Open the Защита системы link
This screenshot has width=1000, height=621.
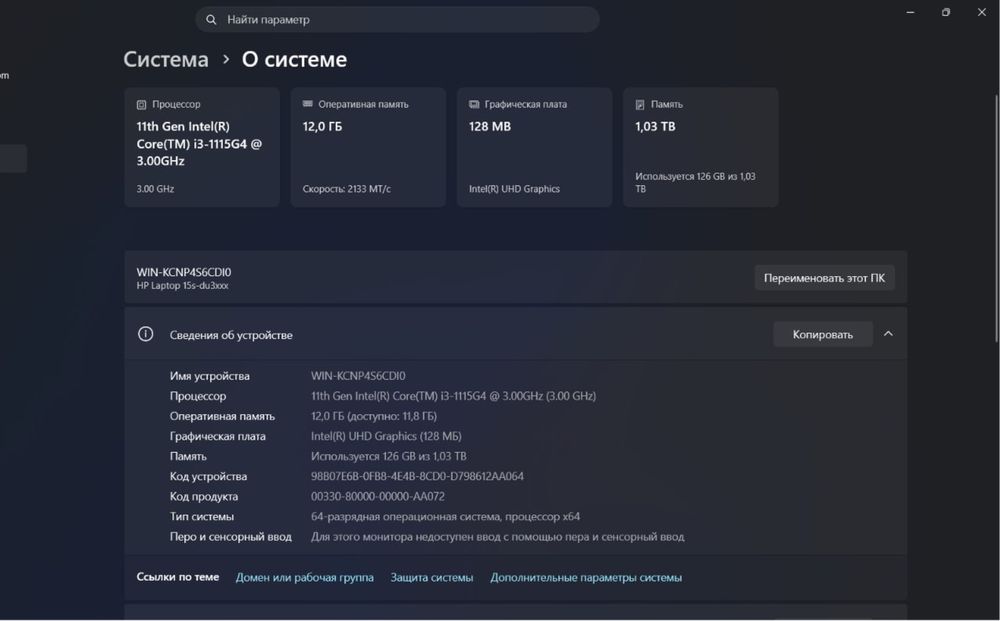pyautogui.click(x=432, y=578)
